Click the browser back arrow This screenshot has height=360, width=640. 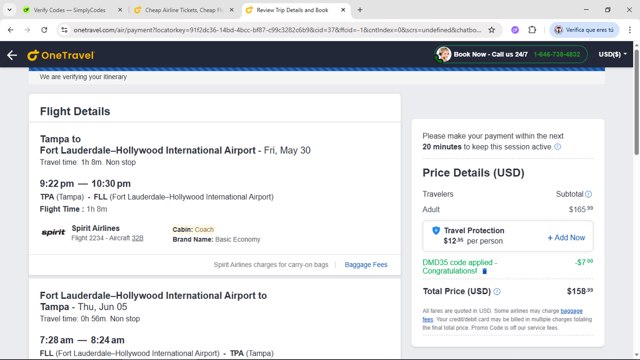11,30
